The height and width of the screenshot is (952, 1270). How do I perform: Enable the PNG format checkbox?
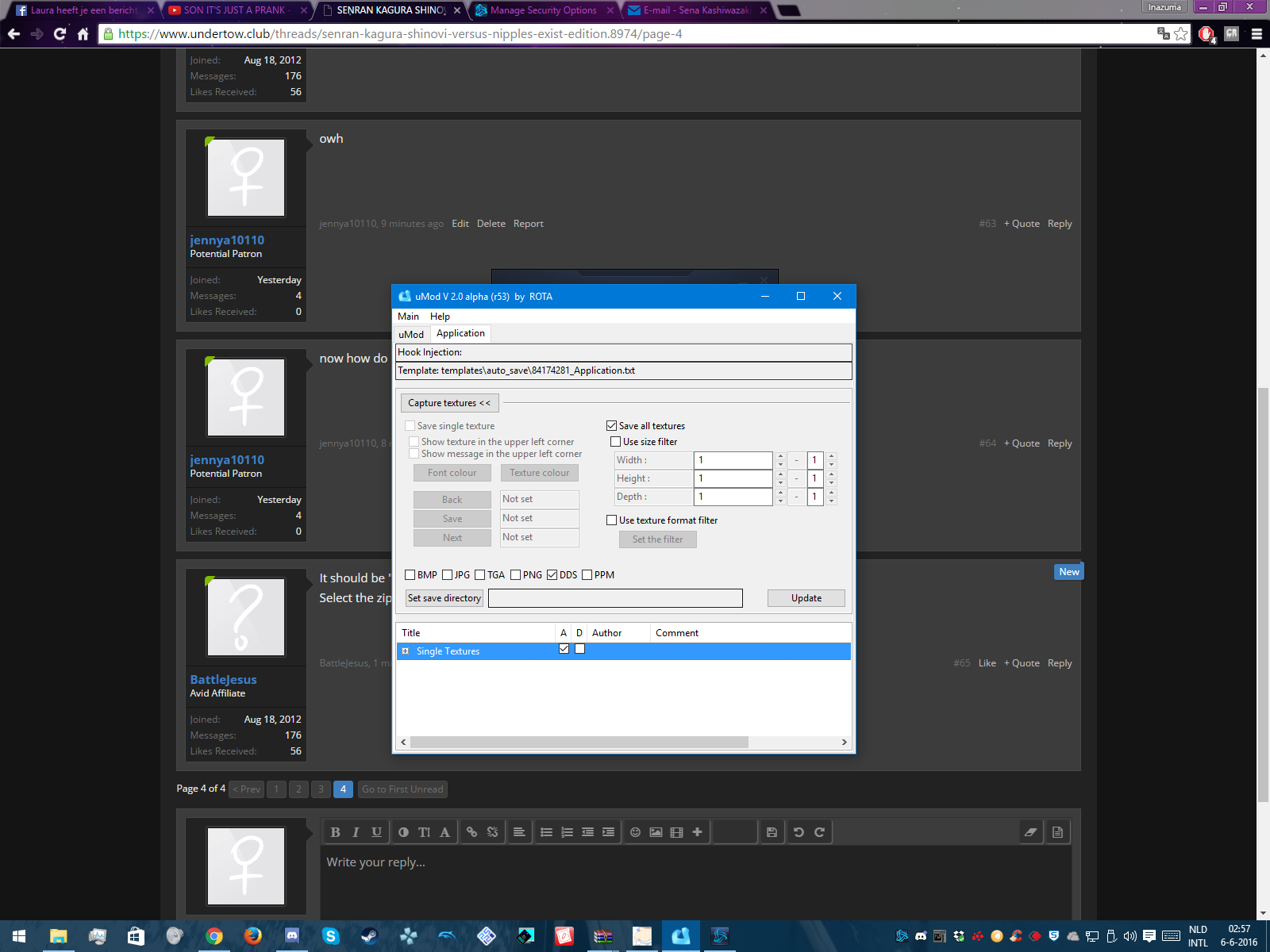[x=516, y=575]
